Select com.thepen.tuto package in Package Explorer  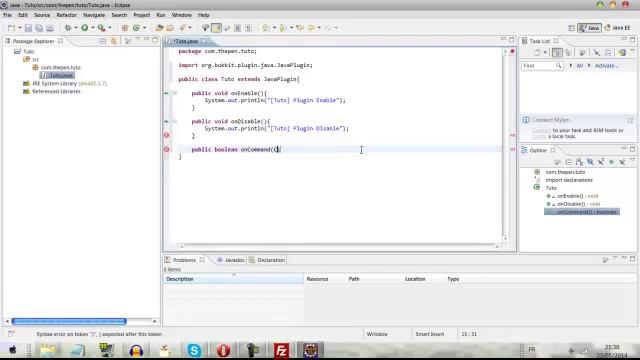57,67
